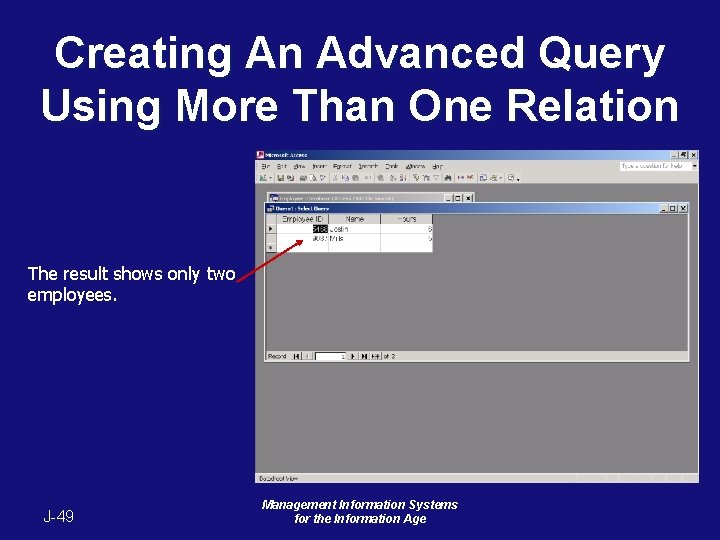
Task: Go to last record navigation button
Action: (364, 356)
